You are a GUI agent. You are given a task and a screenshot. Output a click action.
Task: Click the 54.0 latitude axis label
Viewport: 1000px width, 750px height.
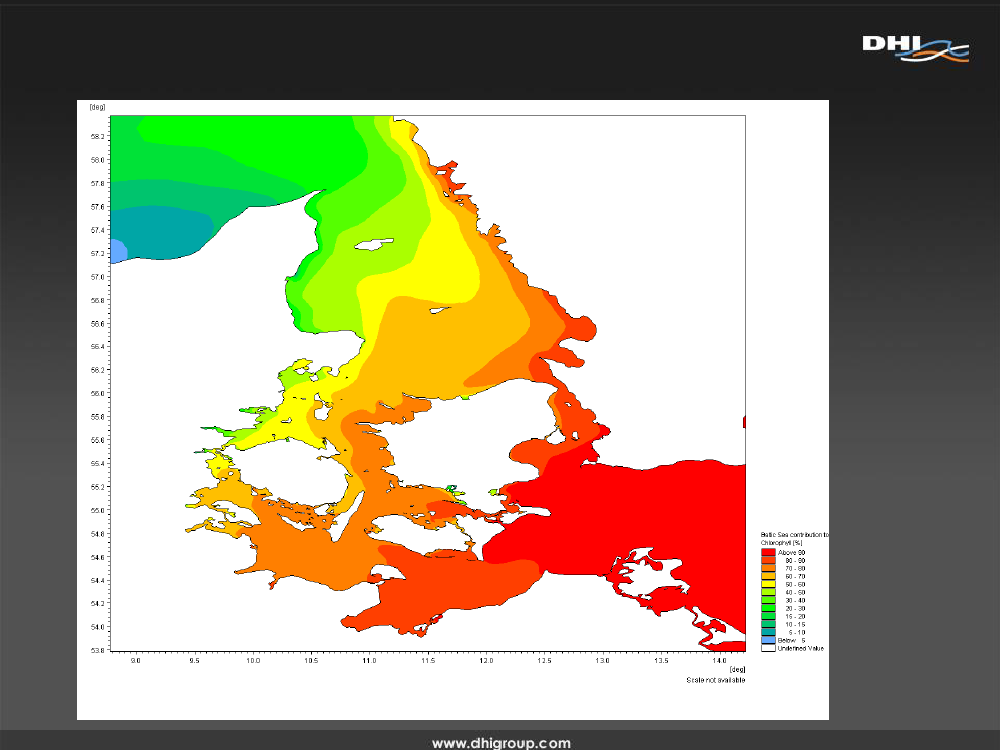tap(98, 627)
